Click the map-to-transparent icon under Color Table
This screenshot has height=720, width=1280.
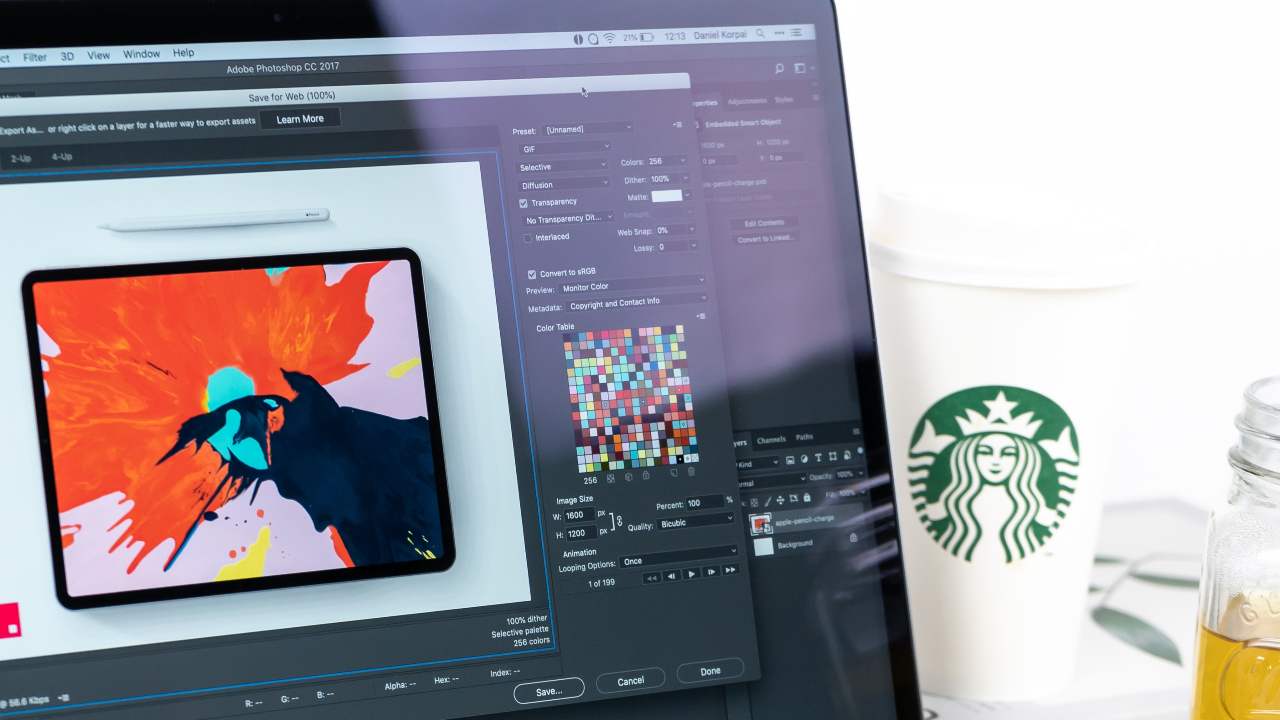[611, 478]
